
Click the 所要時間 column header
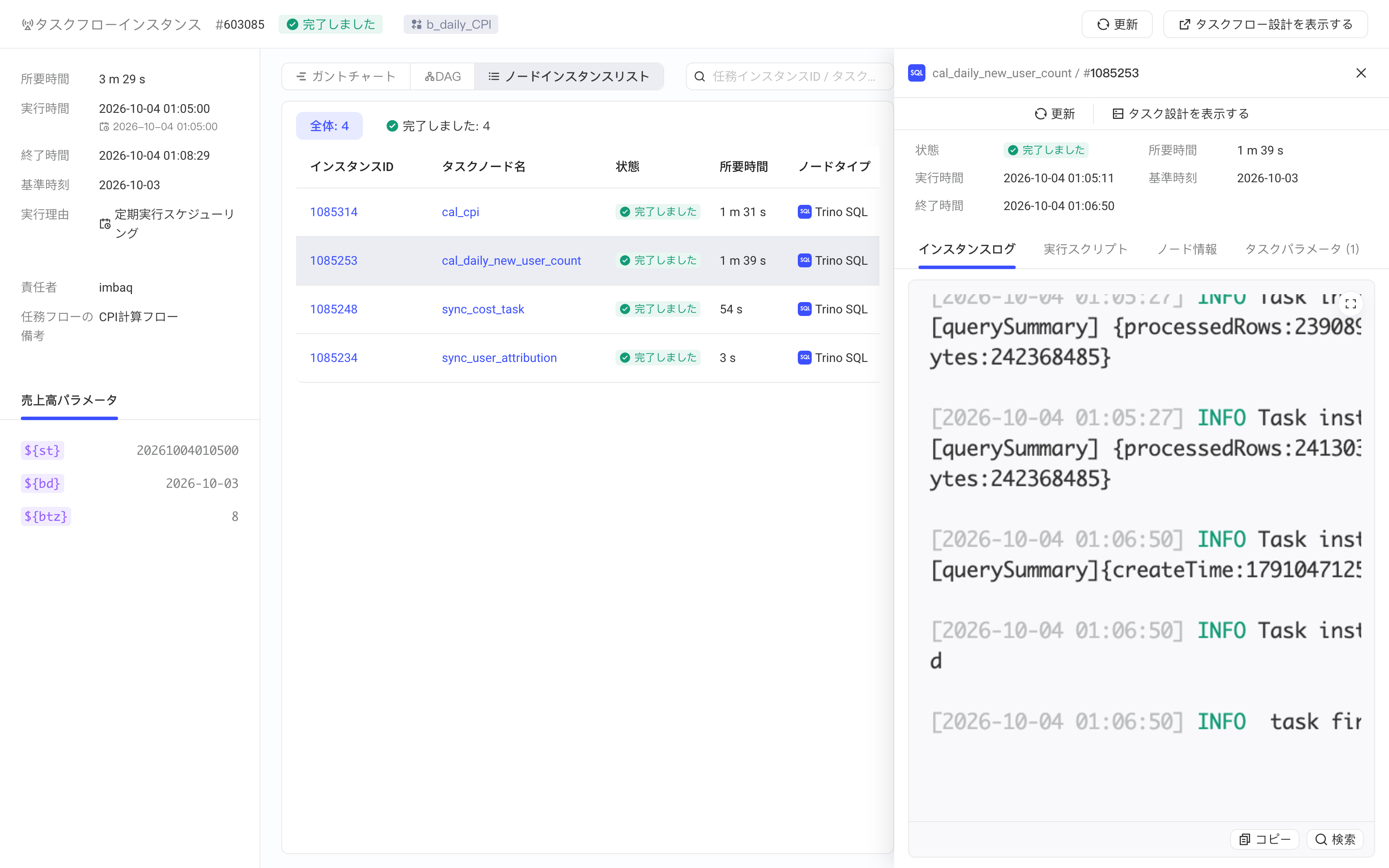point(744,167)
